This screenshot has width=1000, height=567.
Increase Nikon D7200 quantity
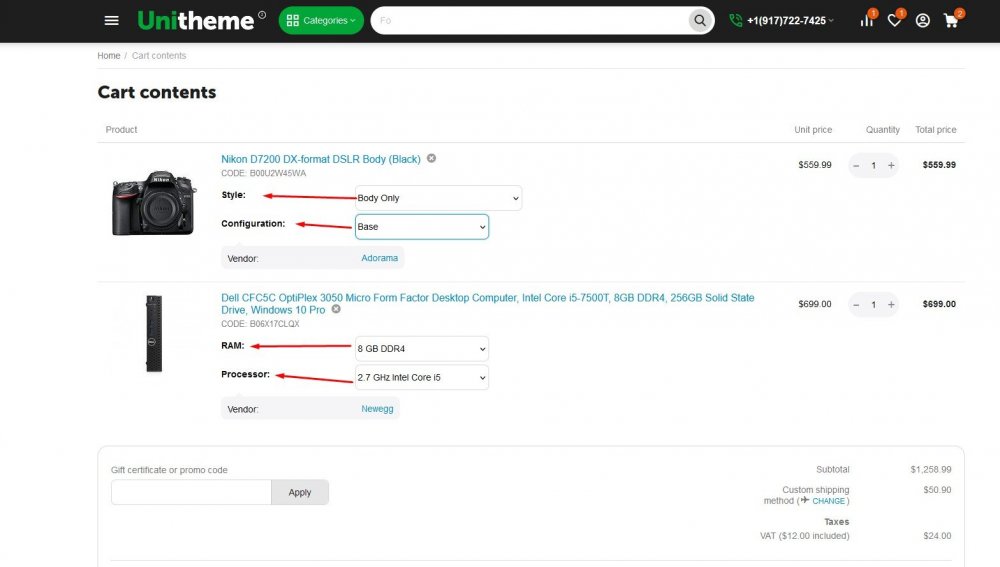[x=891, y=165]
